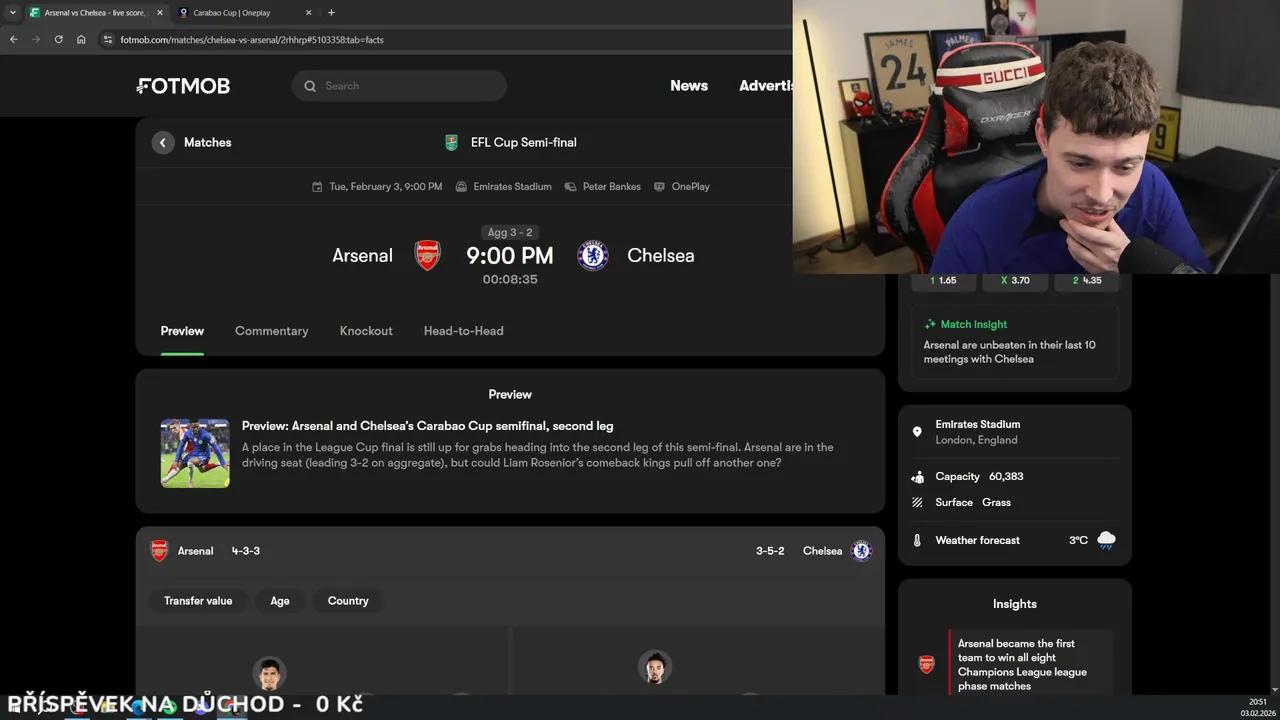Click the Matches label
The image size is (1280, 720).
[x=208, y=143]
